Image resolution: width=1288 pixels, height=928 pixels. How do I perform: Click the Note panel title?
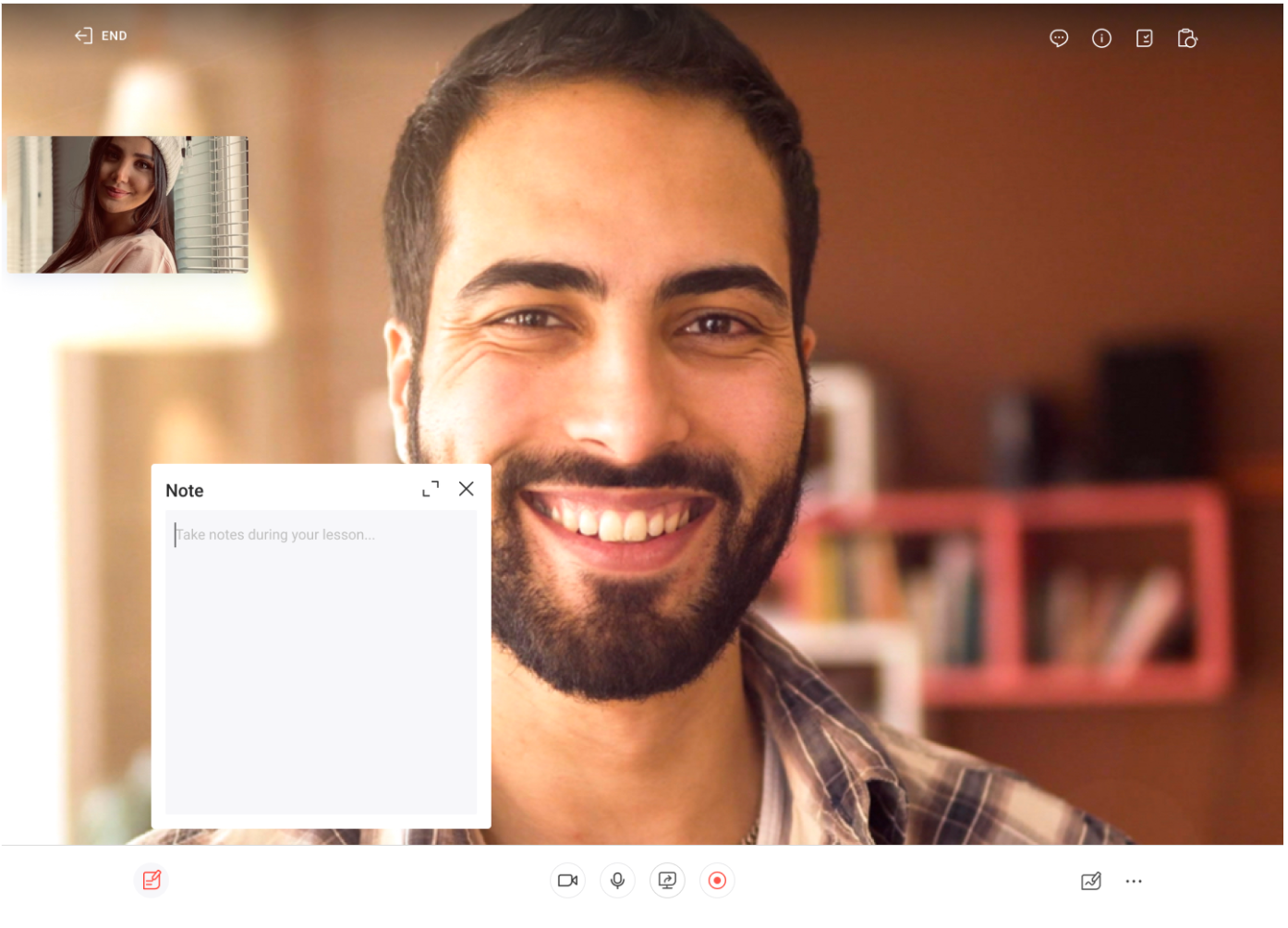tap(185, 491)
